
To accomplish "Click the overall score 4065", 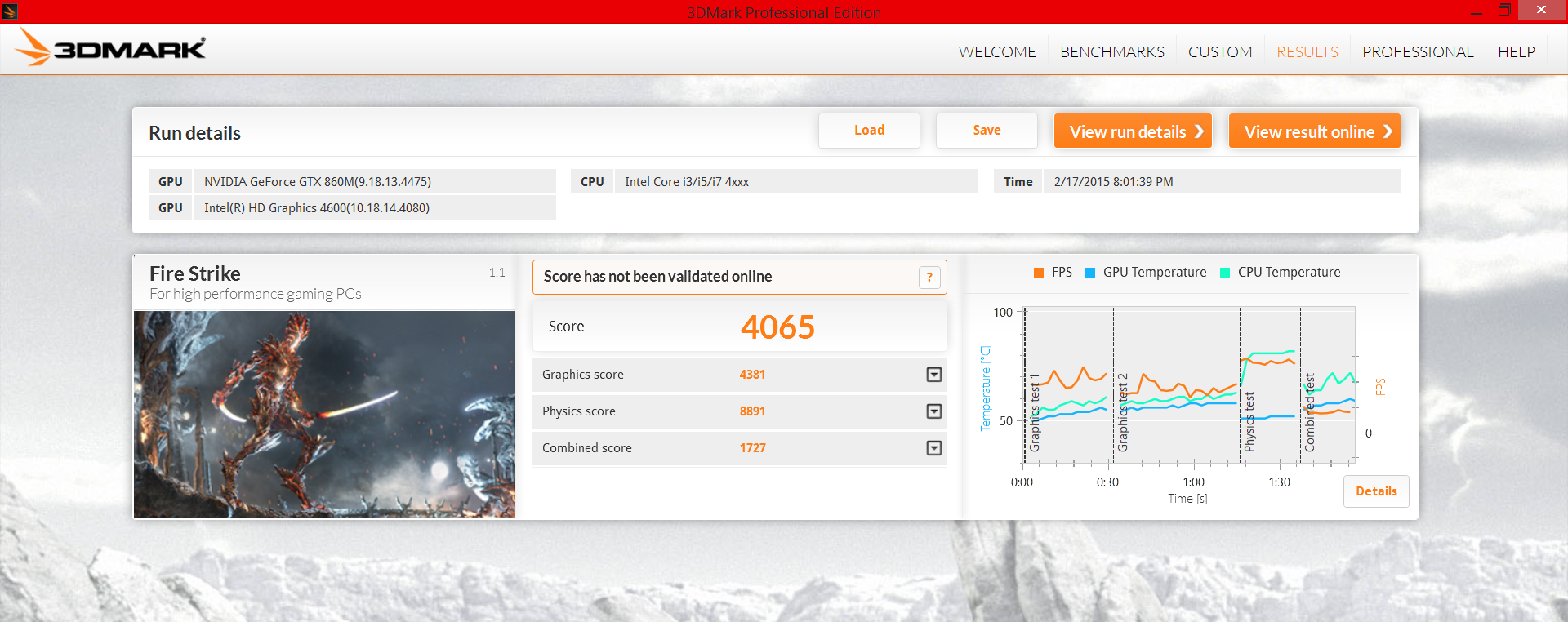I will (x=777, y=327).
